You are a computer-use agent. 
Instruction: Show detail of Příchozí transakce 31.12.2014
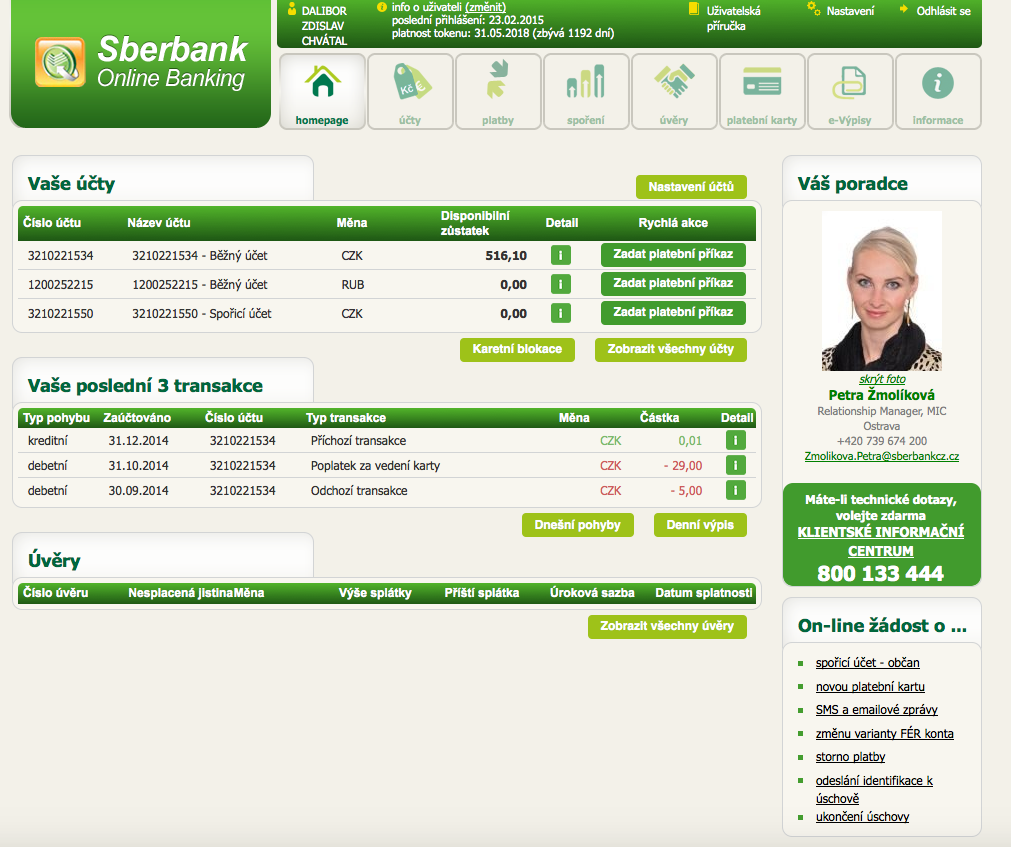(736, 440)
